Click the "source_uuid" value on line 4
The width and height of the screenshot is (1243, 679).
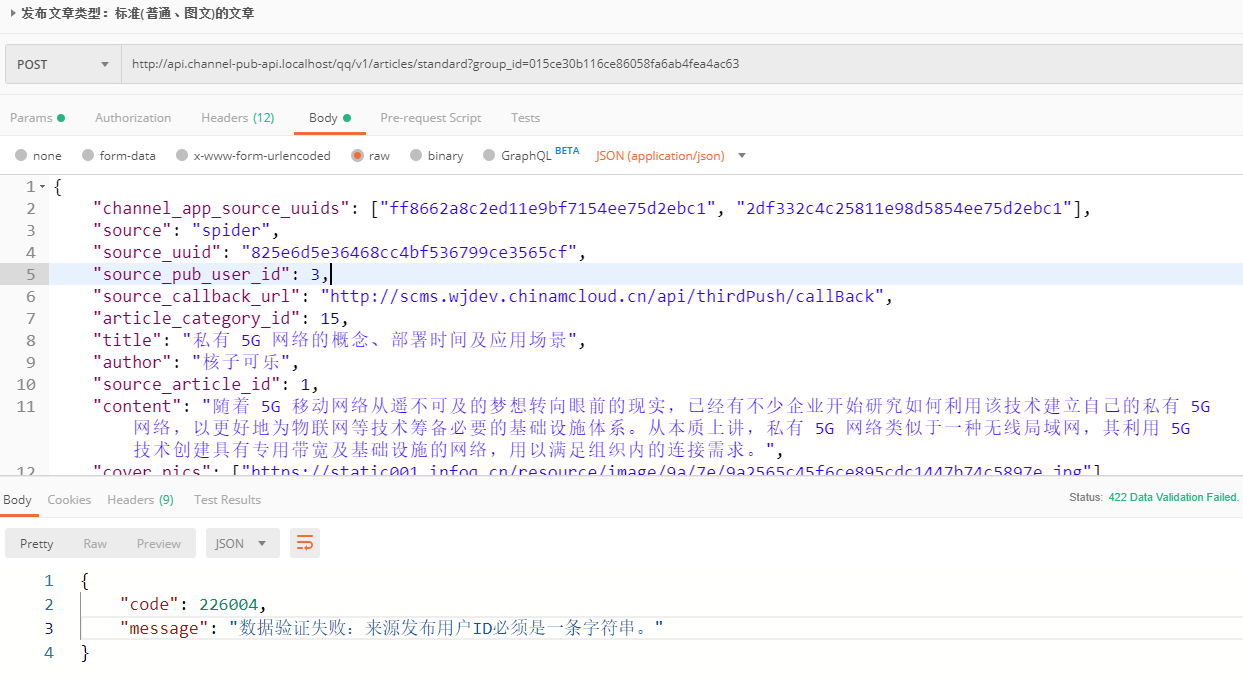tap(409, 252)
